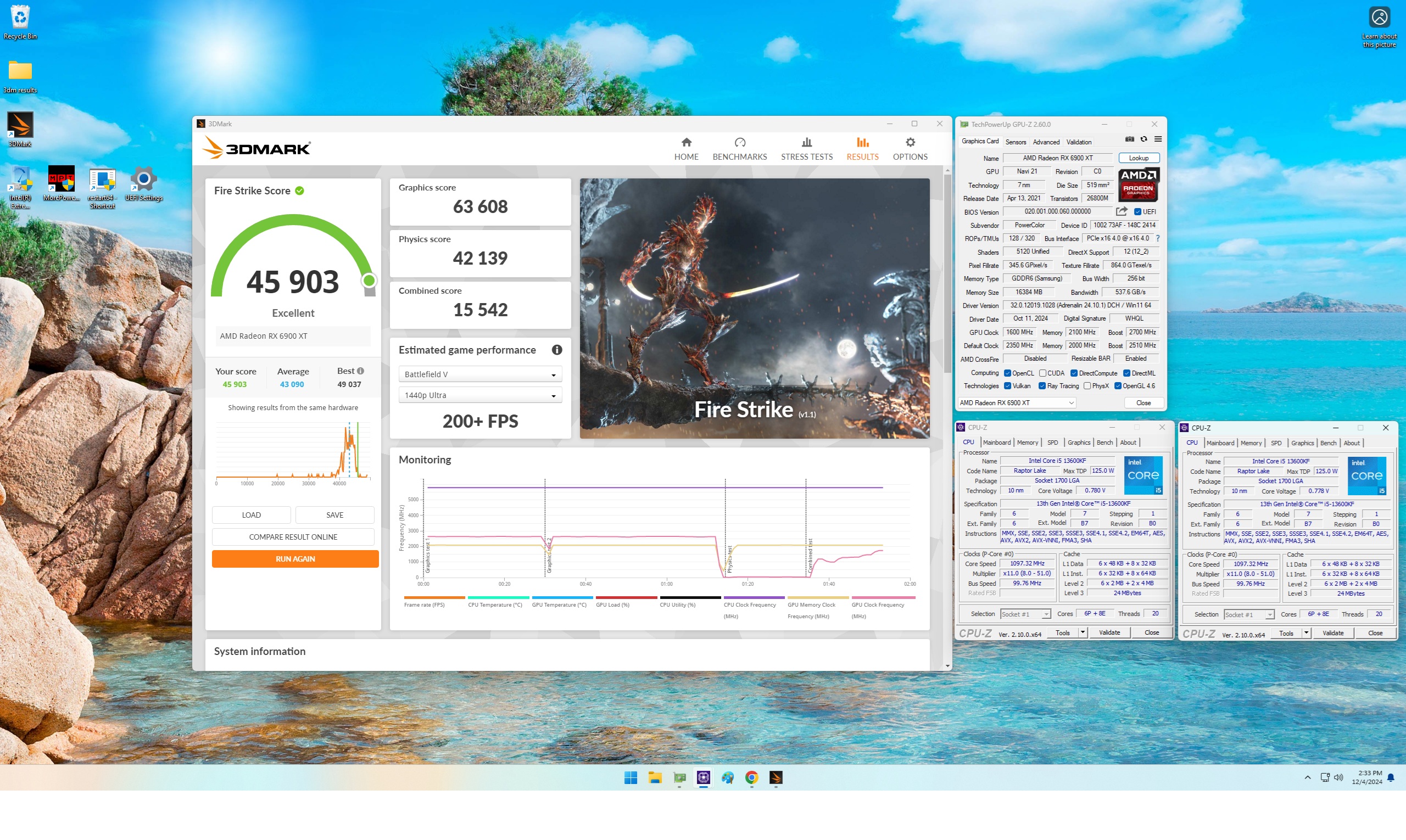1406x840 pixels.
Task: Go to 3DMark HOME page
Action: [x=686, y=149]
